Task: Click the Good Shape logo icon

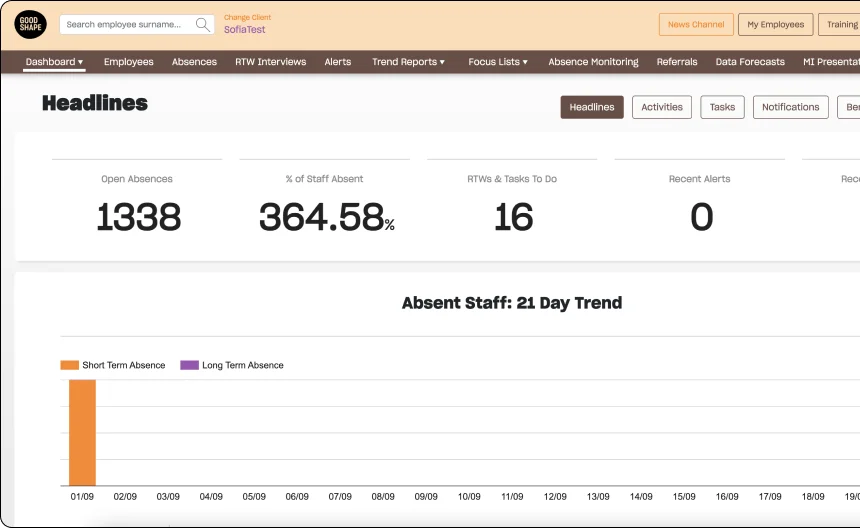Action: click(30, 25)
